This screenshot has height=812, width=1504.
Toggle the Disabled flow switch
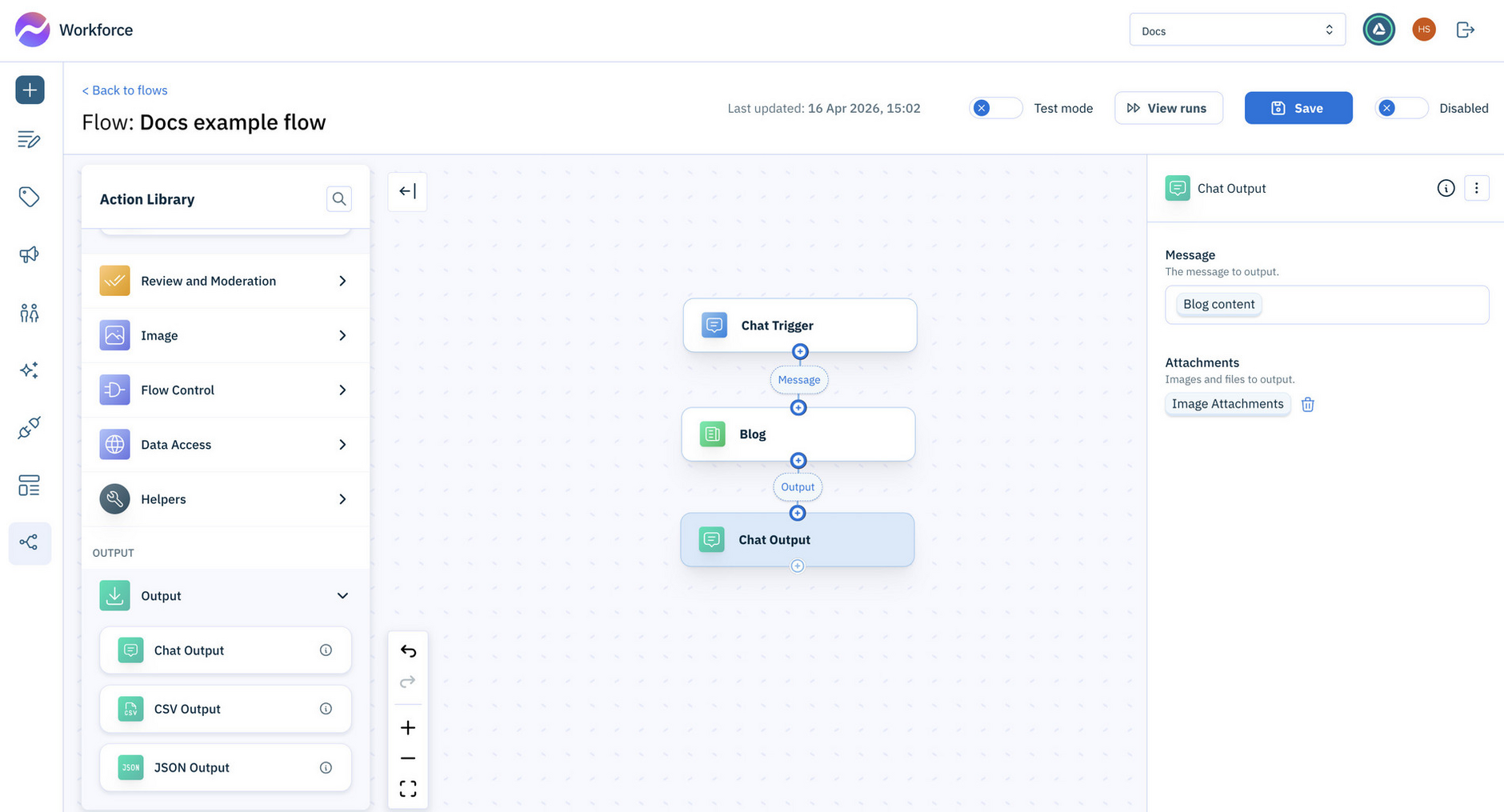pyautogui.click(x=1402, y=108)
